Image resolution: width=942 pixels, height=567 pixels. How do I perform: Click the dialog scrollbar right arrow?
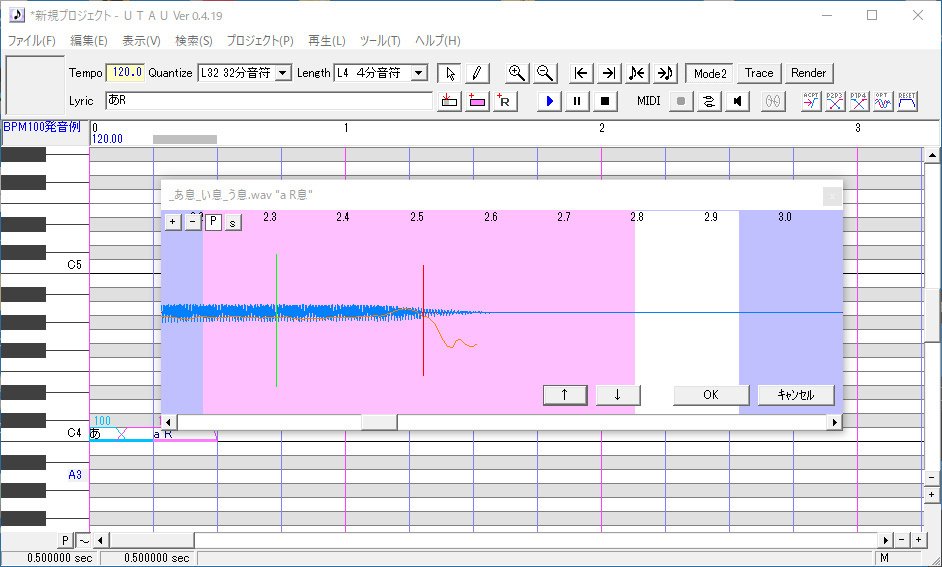[x=834, y=422]
